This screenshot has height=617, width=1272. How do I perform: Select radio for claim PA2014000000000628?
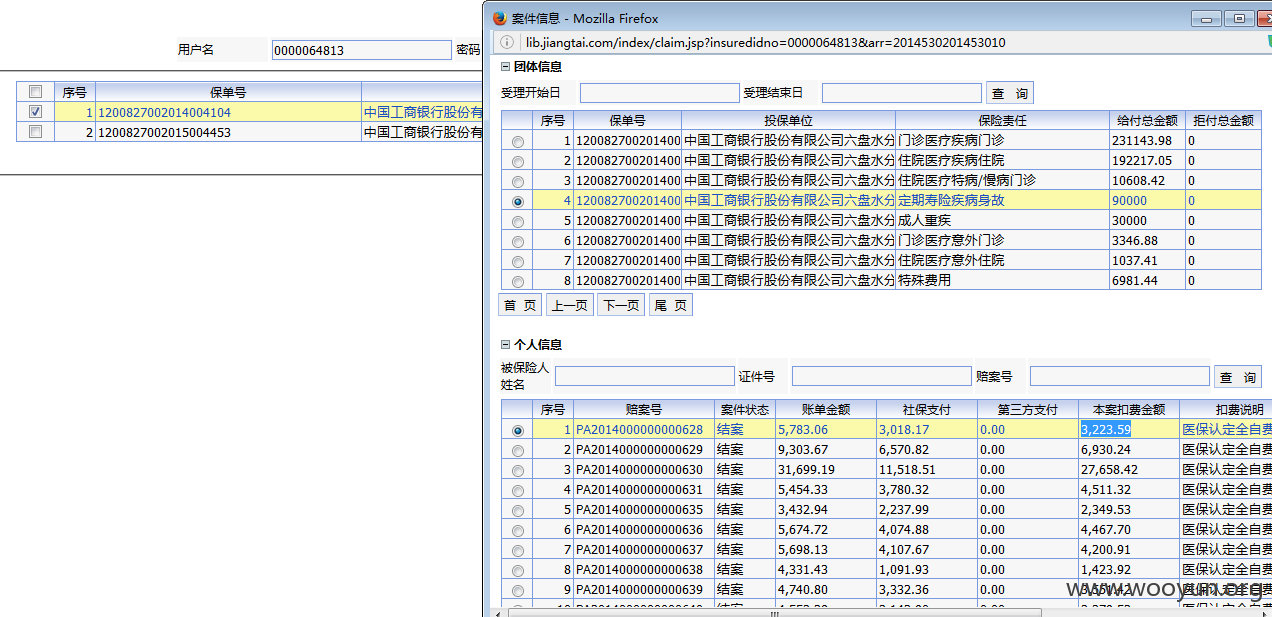pyautogui.click(x=517, y=431)
